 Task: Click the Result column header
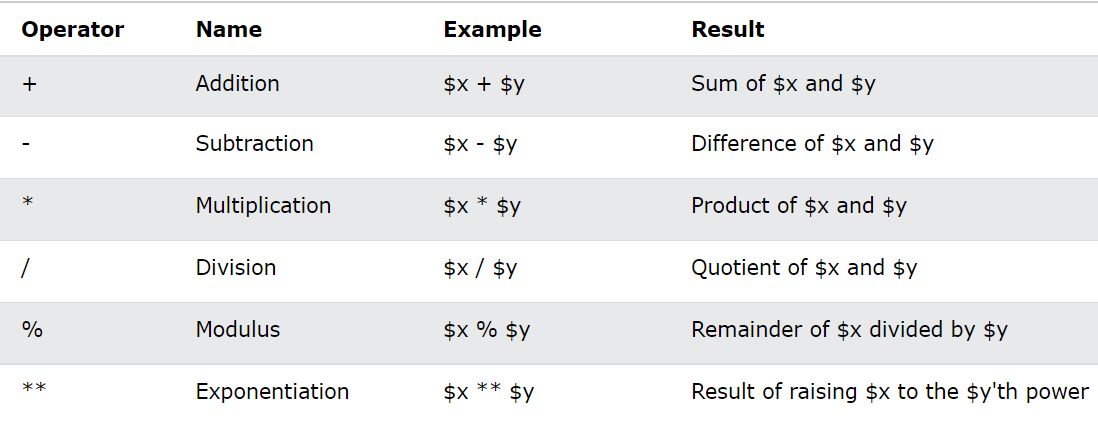tap(728, 29)
